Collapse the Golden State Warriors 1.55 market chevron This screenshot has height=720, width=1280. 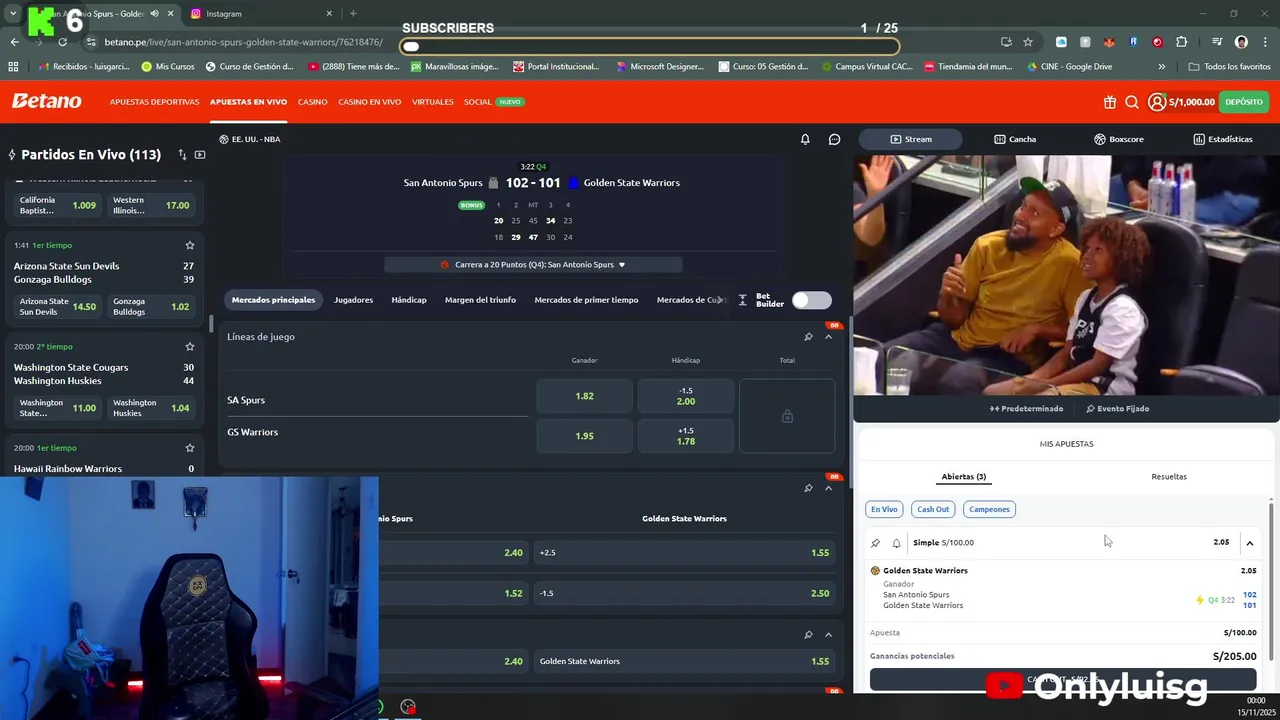(829, 635)
